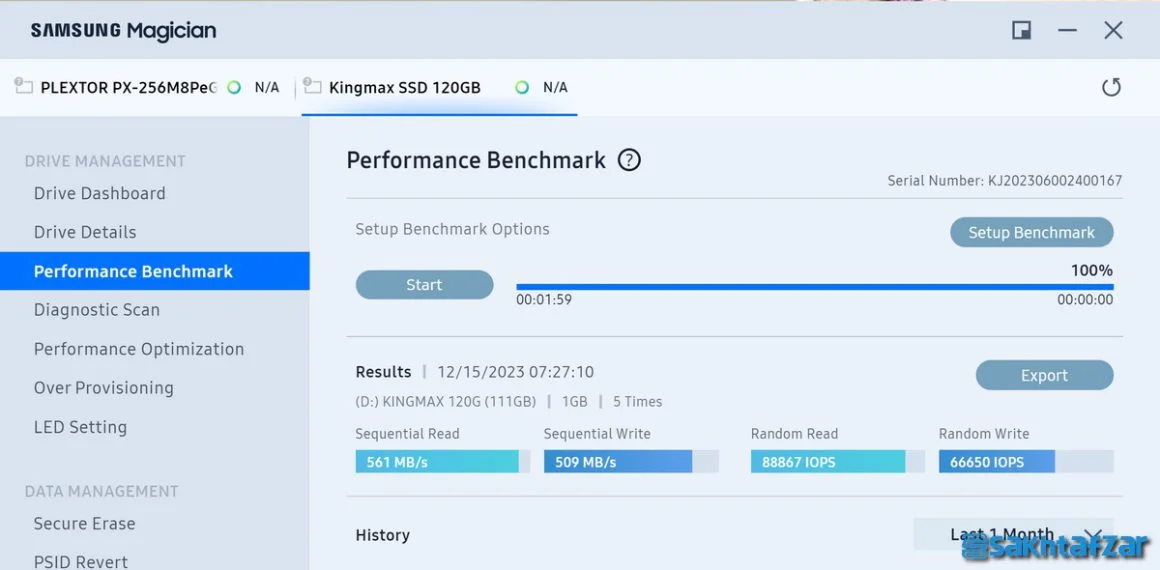
Task: Open Secure Erase
Action: coord(84,523)
